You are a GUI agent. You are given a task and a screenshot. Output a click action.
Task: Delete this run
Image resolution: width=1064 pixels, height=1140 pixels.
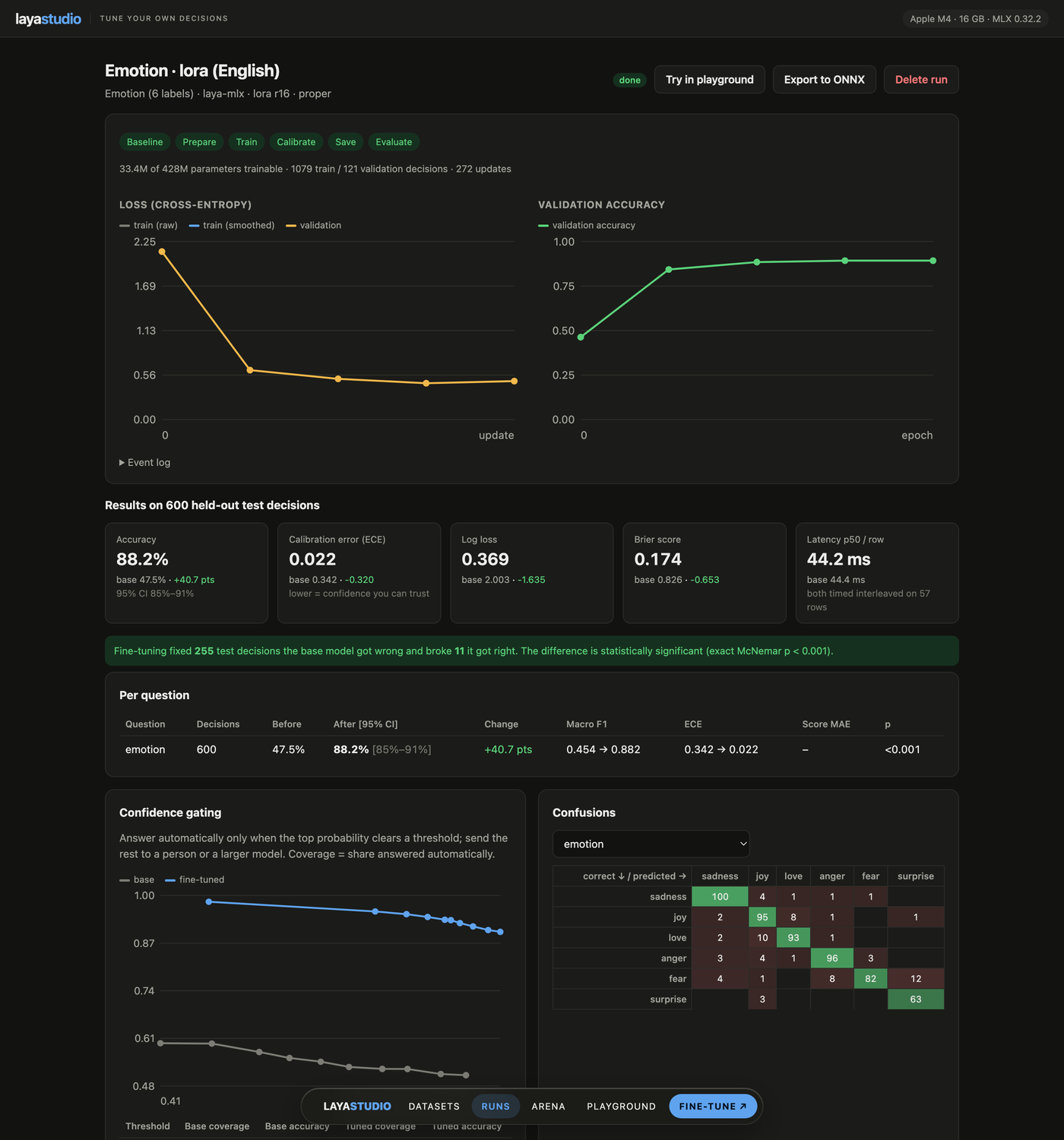click(x=921, y=80)
